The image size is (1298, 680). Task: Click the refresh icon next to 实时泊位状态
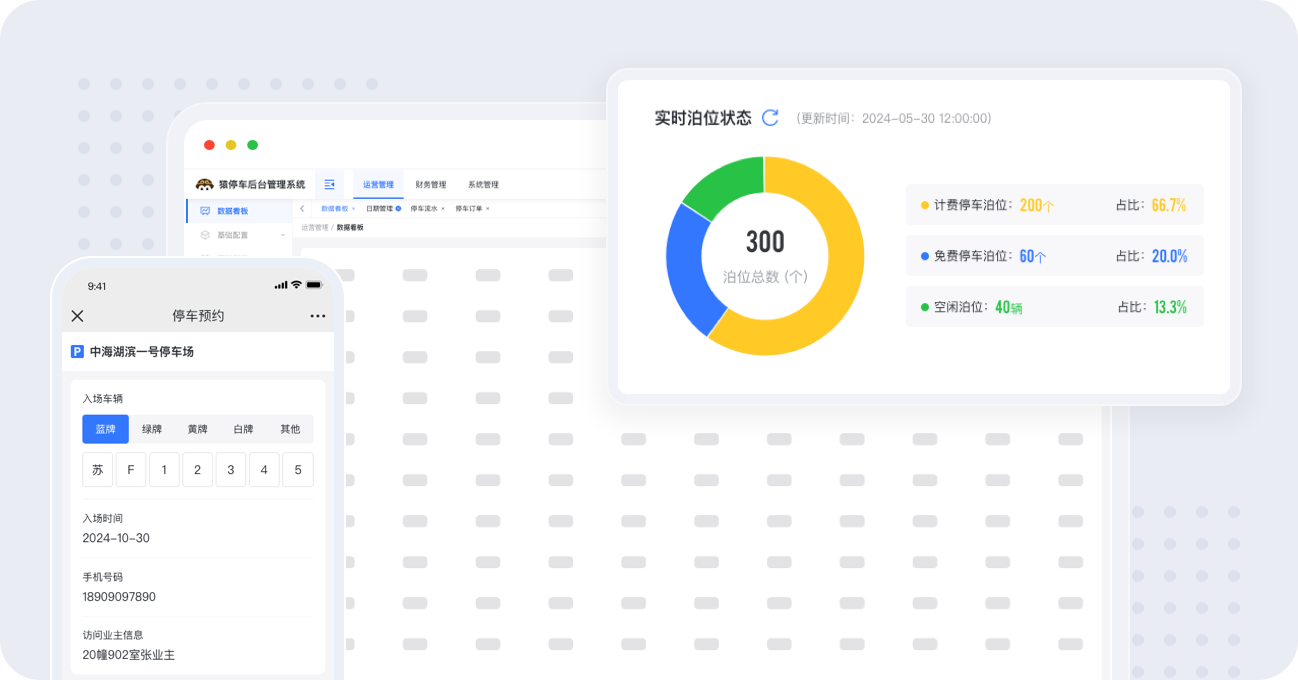point(770,117)
